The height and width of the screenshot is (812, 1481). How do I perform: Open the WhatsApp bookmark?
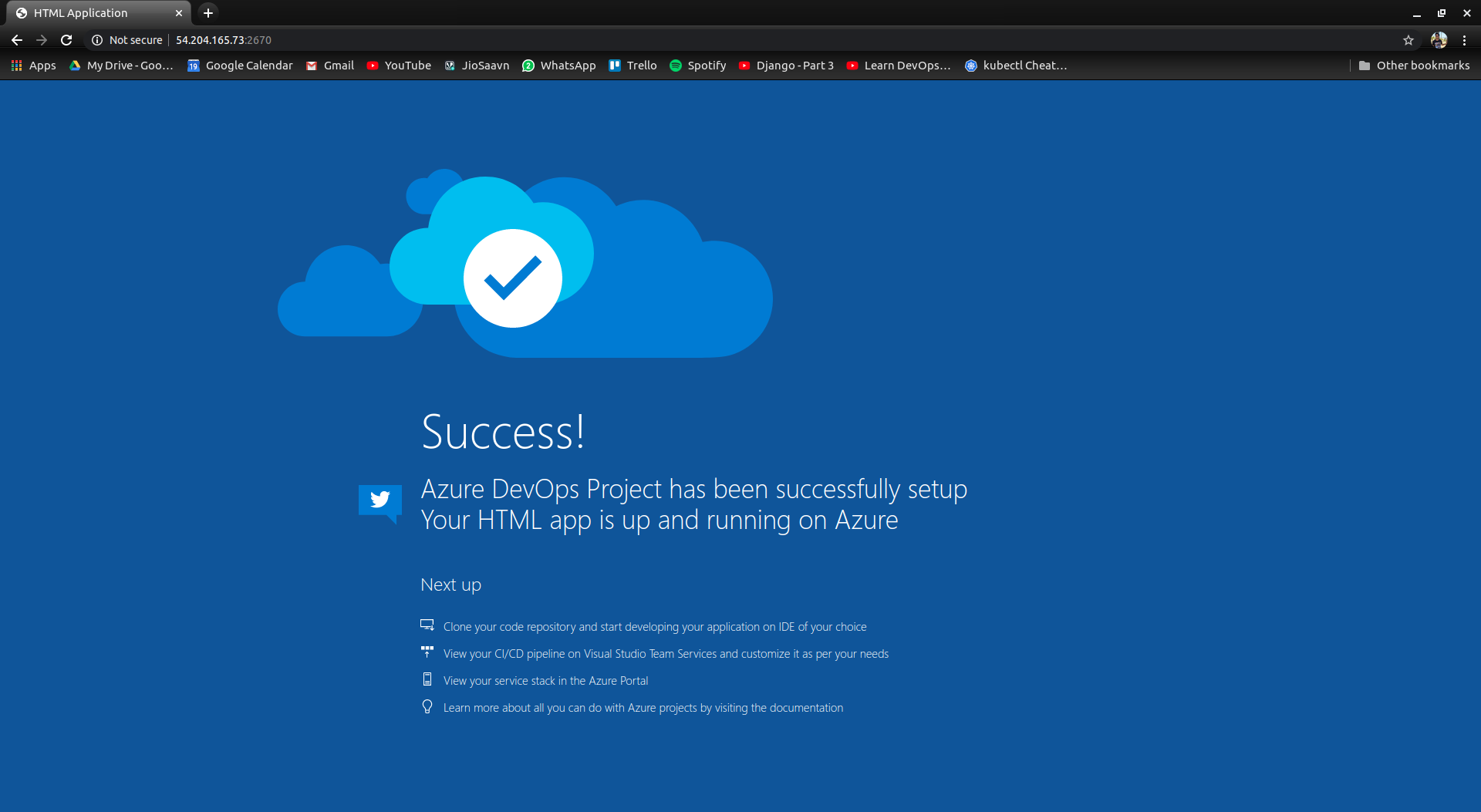click(x=559, y=66)
